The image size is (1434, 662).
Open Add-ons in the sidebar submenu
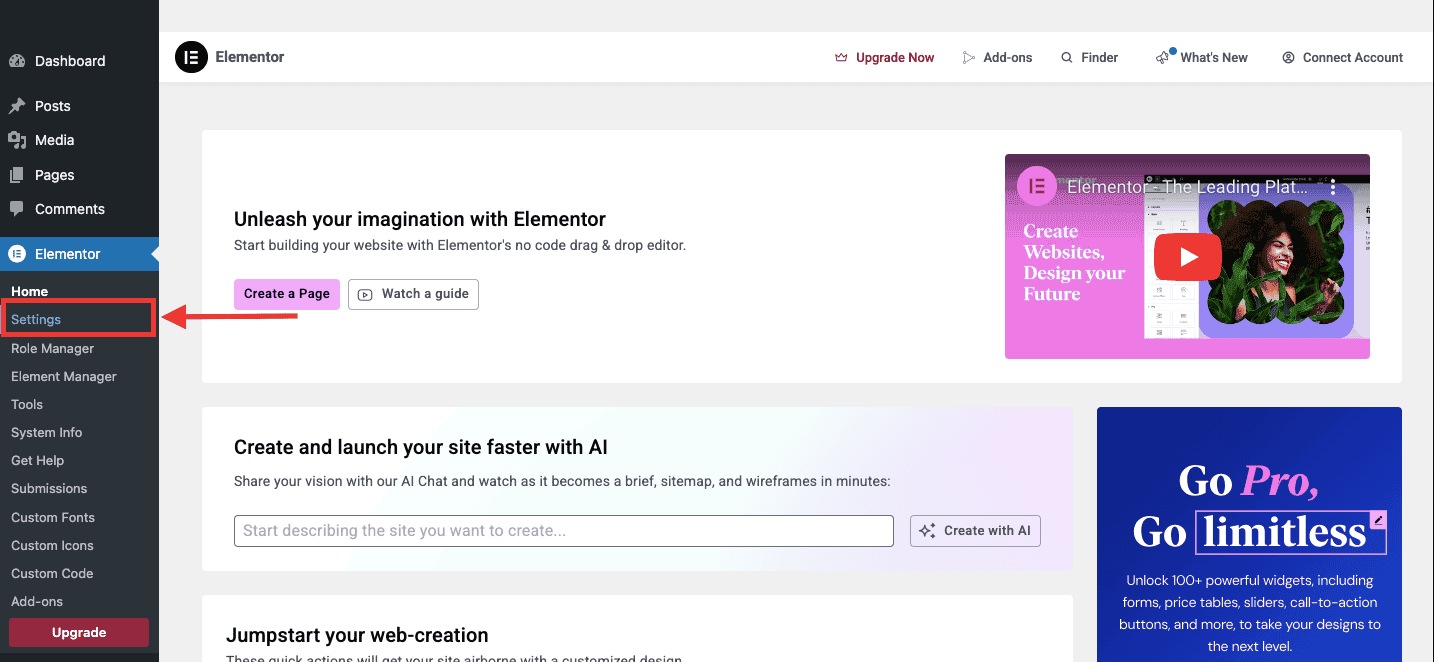(x=37, y=601)
